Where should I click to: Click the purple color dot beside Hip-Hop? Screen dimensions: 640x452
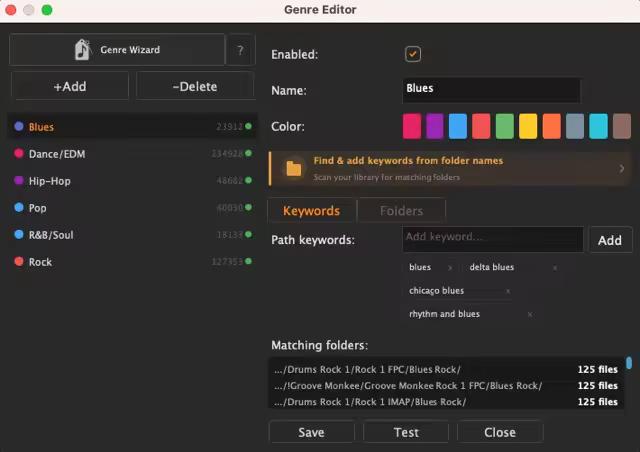coord(19,180)
